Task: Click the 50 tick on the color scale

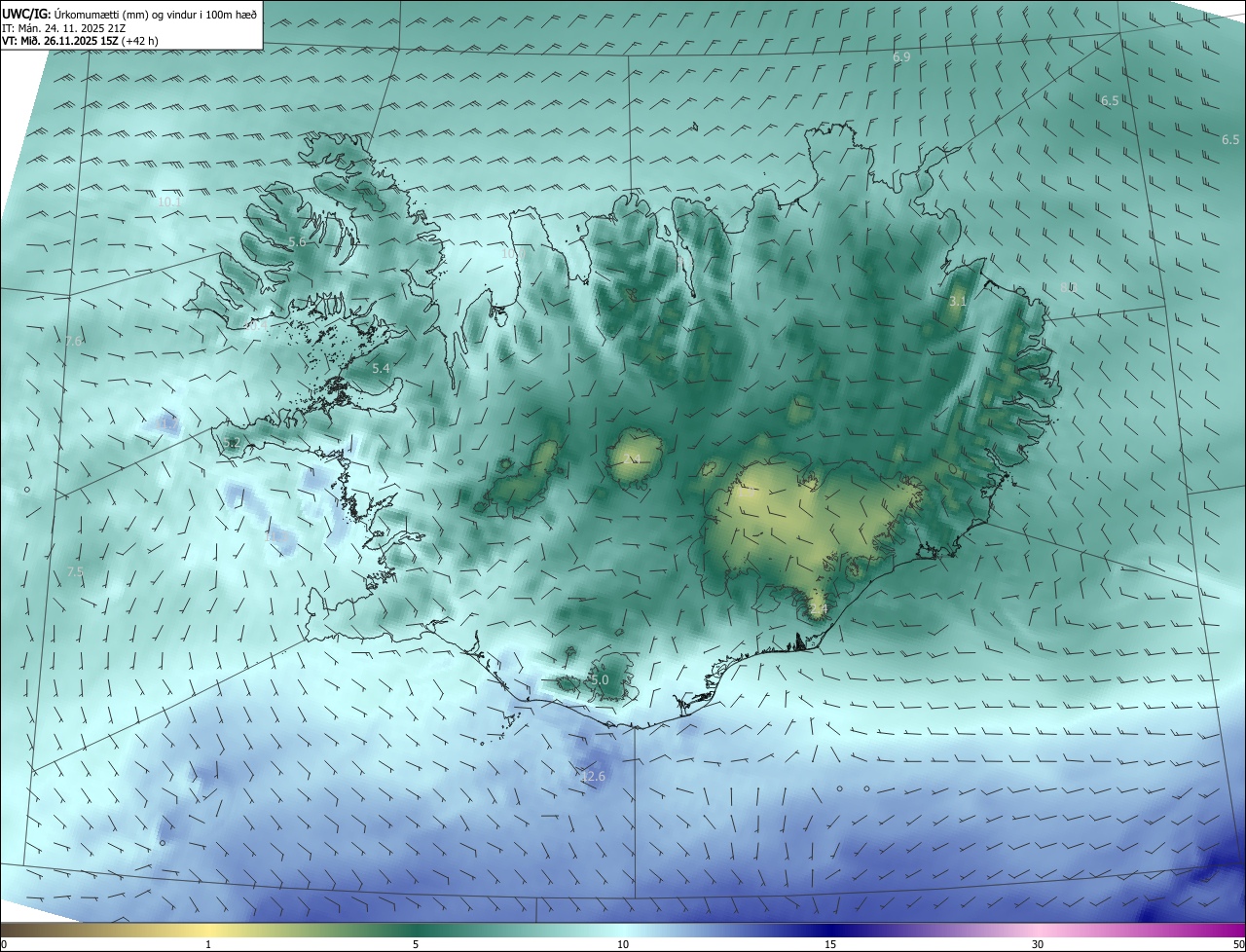Action: (1238, 944)
